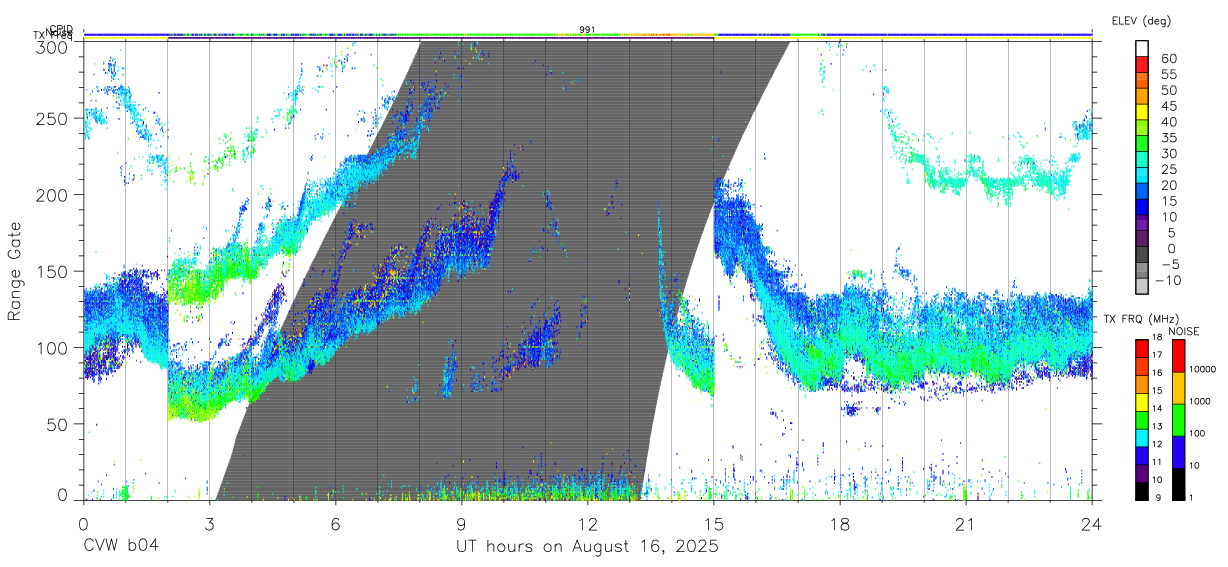Pick the blue TX FRQ swatch between 11 and 12
The width and height of the screenshot is (1228, 567).
coord(1142,455)
